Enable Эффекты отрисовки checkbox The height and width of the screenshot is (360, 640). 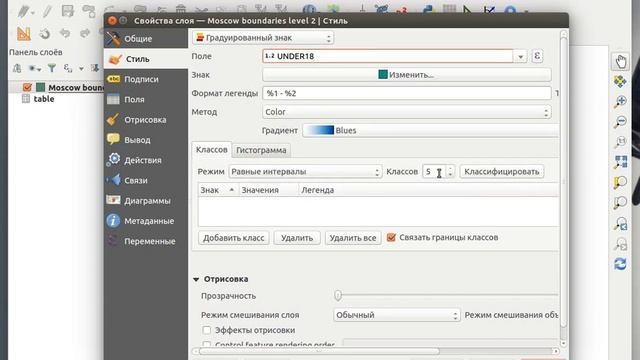pyautogui.click(x=207, y=330)
